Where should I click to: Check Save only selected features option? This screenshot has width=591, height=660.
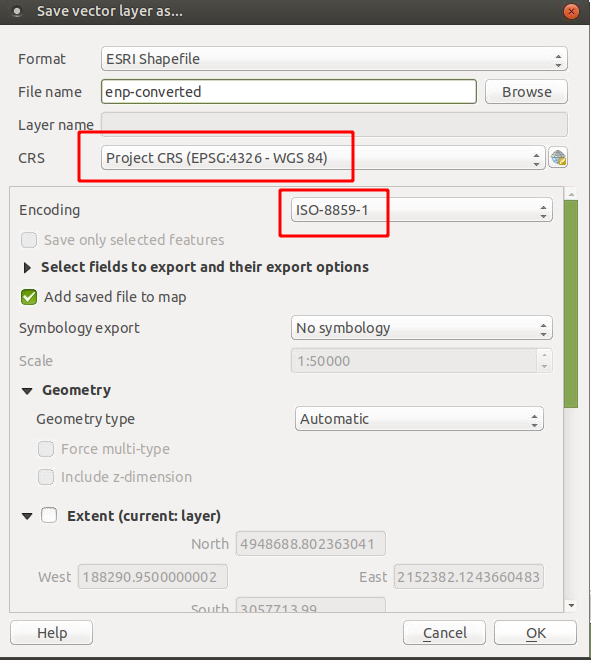[29, 240]
